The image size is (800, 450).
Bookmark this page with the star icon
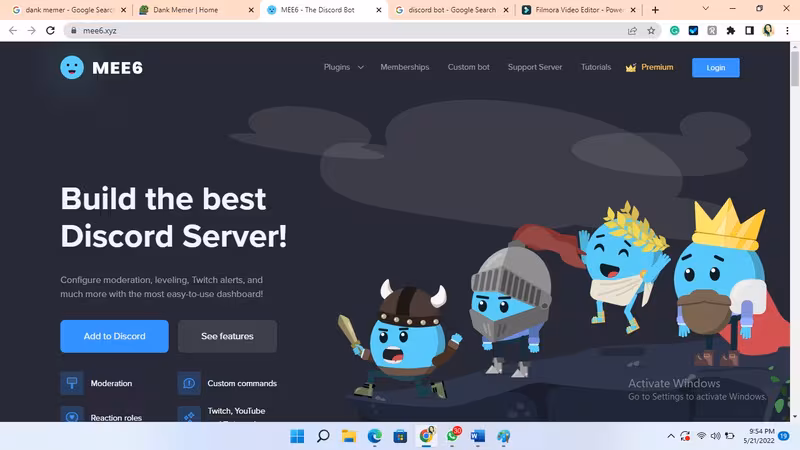[x=651, y=31]
